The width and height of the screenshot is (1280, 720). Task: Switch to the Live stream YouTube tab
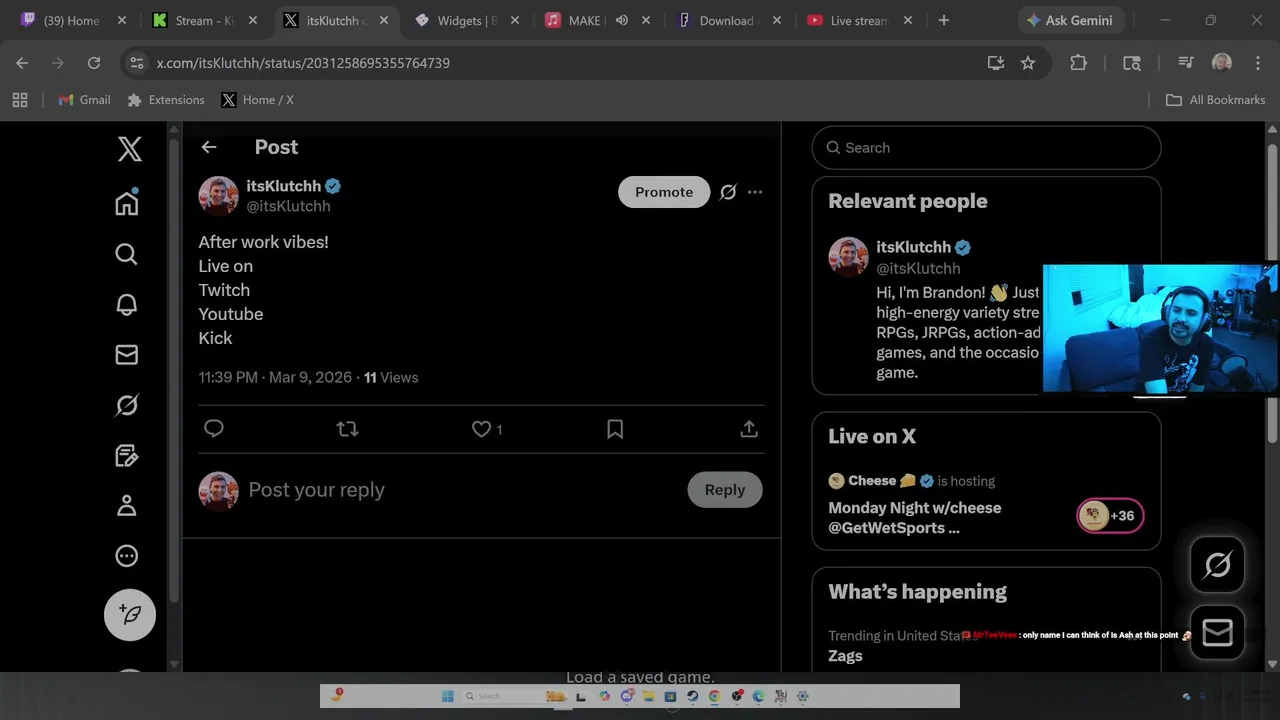pyautogui.click(x=859, y=20)
